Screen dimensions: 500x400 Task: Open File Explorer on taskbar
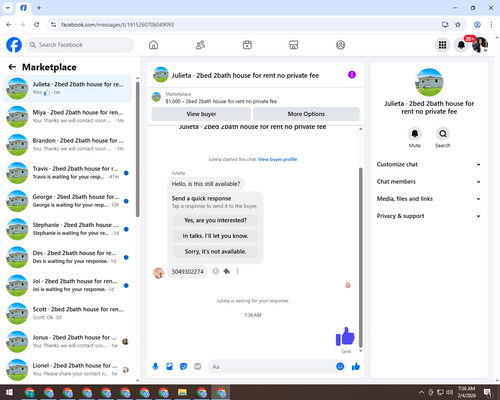(x=182, y=392)
